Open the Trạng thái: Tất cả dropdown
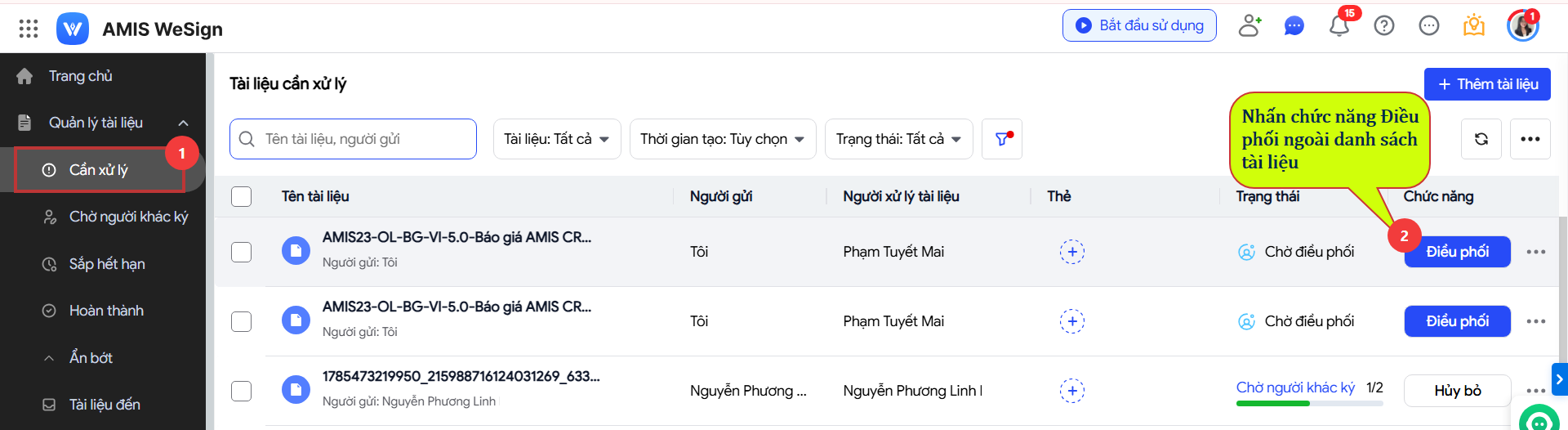 coord(899,139)
